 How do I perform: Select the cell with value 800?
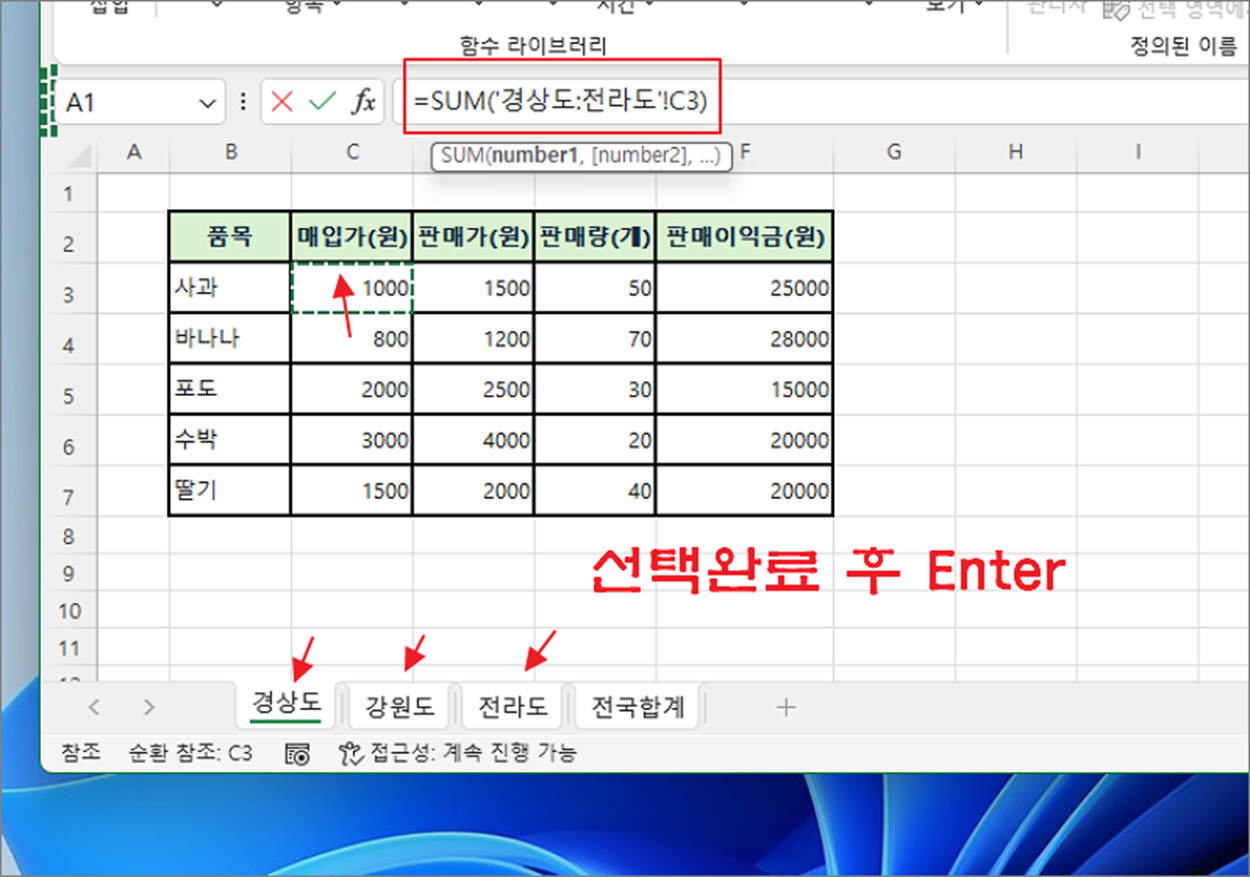click(x=352, y=339)
